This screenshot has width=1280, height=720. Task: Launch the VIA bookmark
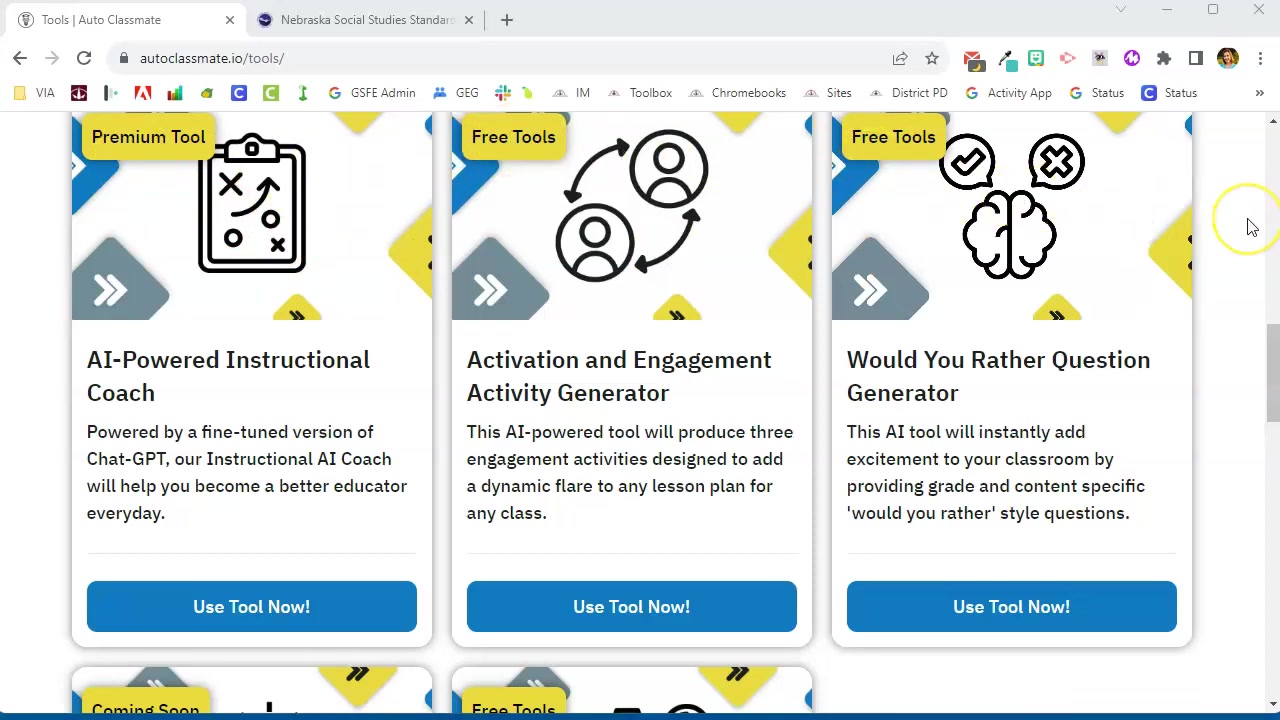click(x=36, y=92)
